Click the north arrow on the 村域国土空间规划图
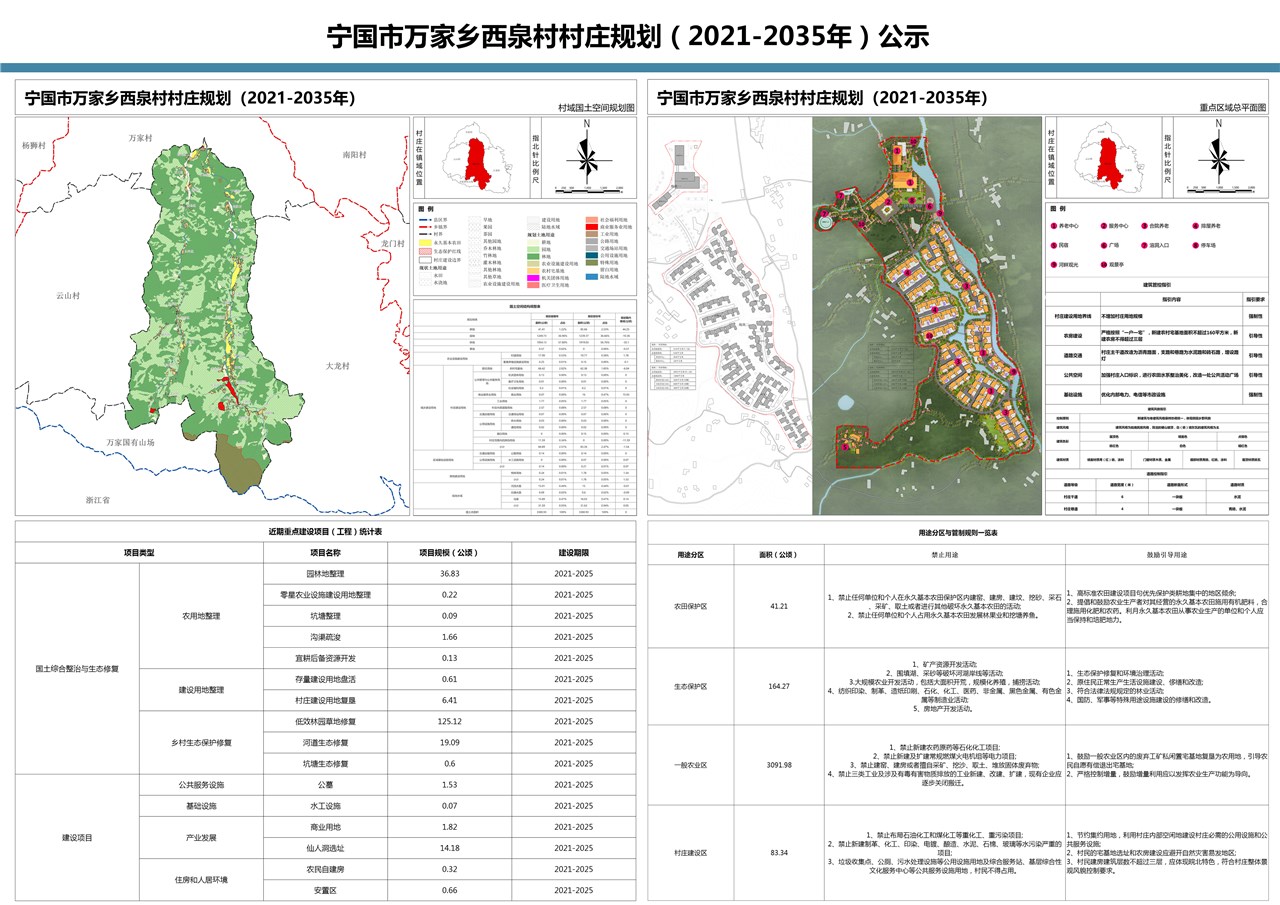The height and width of the screenshot is (905, 1280). 587,152
